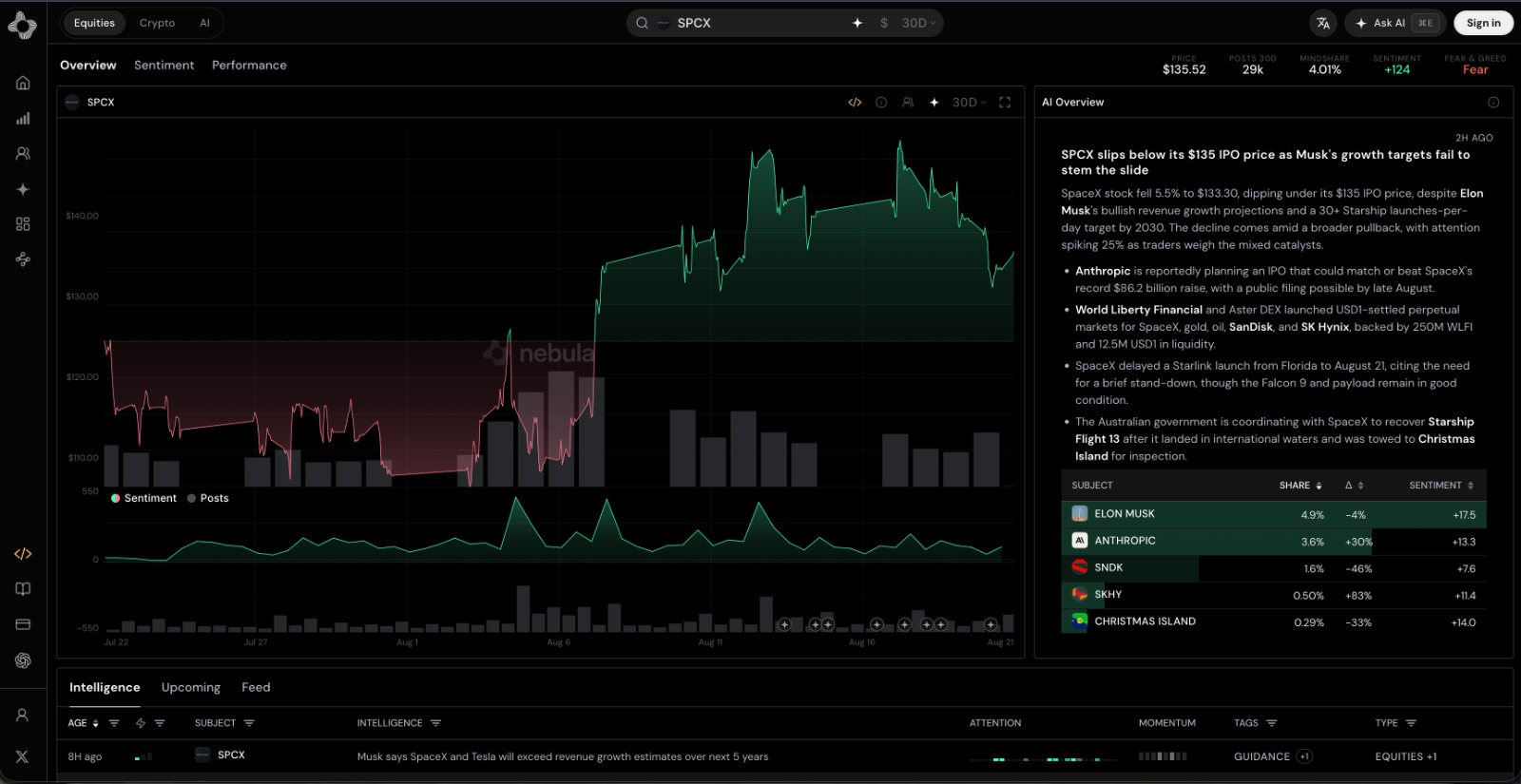Open the AGE column filter
This screenshot has width=1521, height=784.
[114, 723]
